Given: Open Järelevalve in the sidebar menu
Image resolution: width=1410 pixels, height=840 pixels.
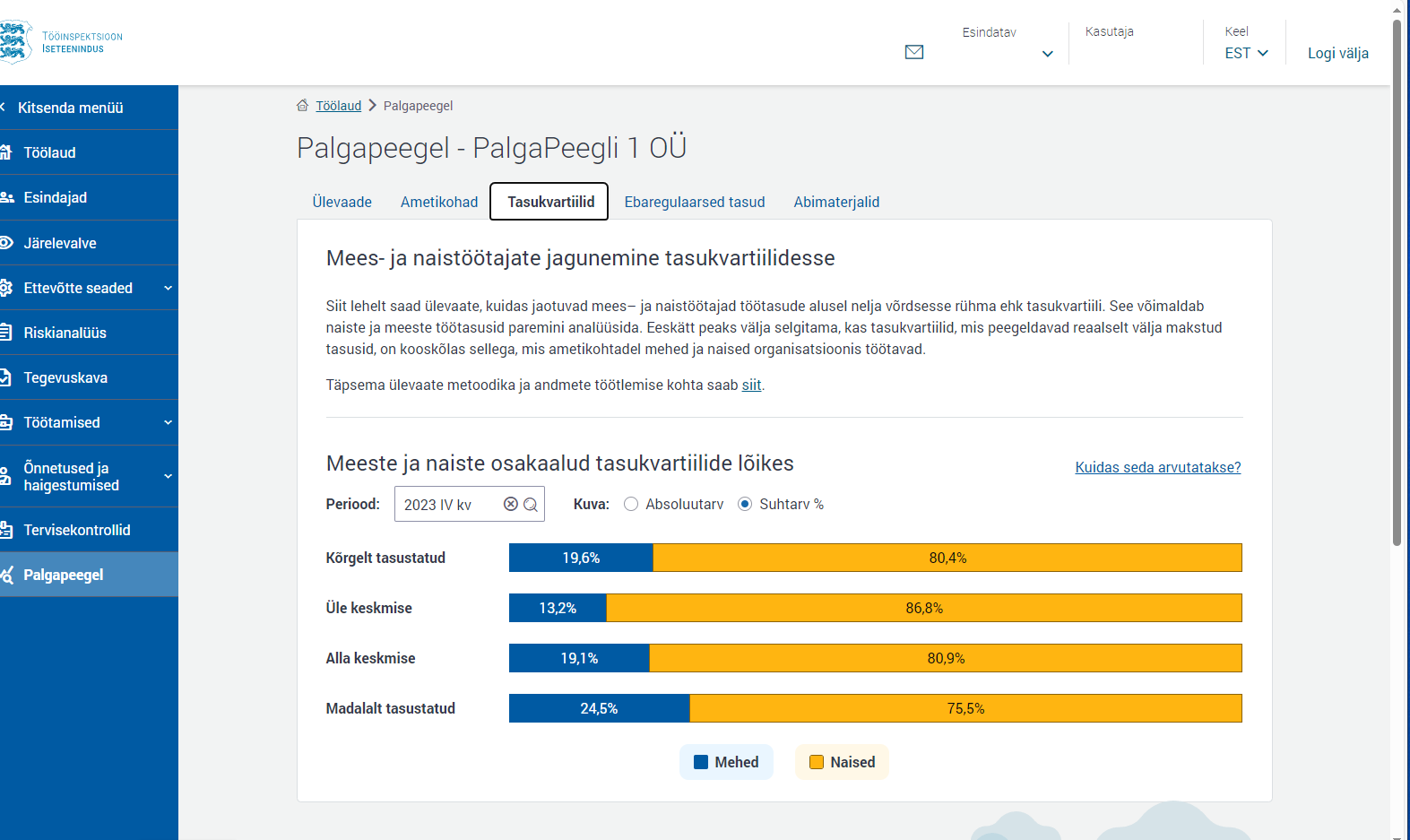Looking at the screenshot, I should (x=89, y=243).
